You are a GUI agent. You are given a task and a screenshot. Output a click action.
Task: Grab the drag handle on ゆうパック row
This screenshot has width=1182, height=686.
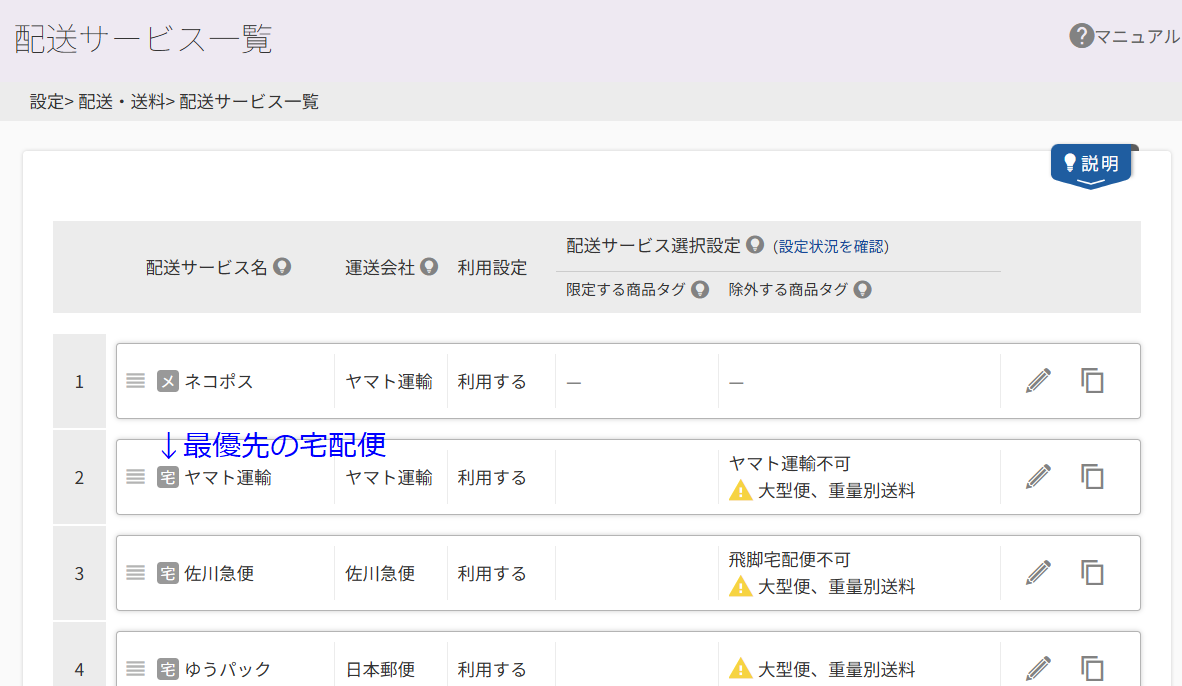(136, 669)
